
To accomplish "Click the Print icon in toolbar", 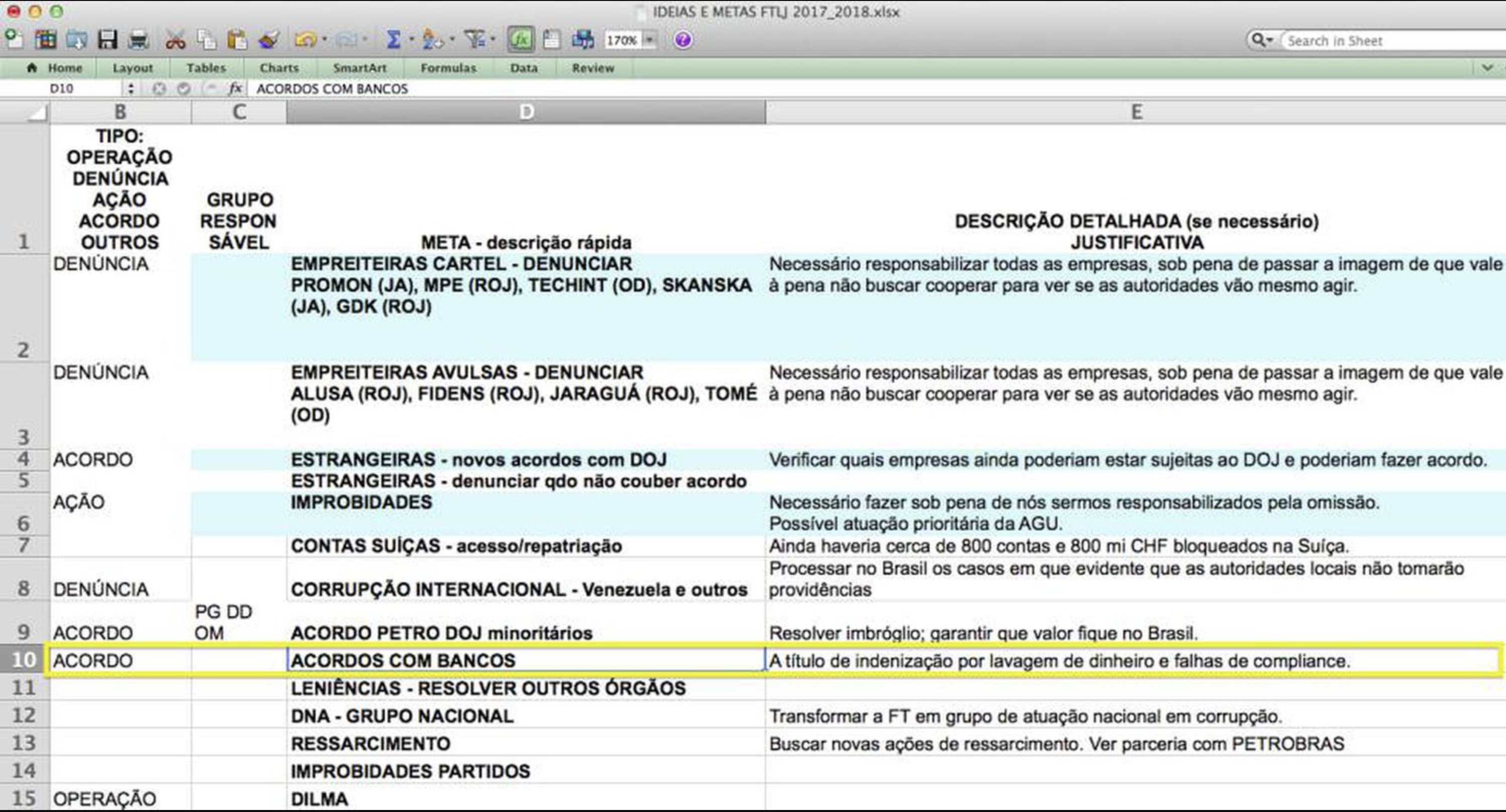I will click(139, 40).
